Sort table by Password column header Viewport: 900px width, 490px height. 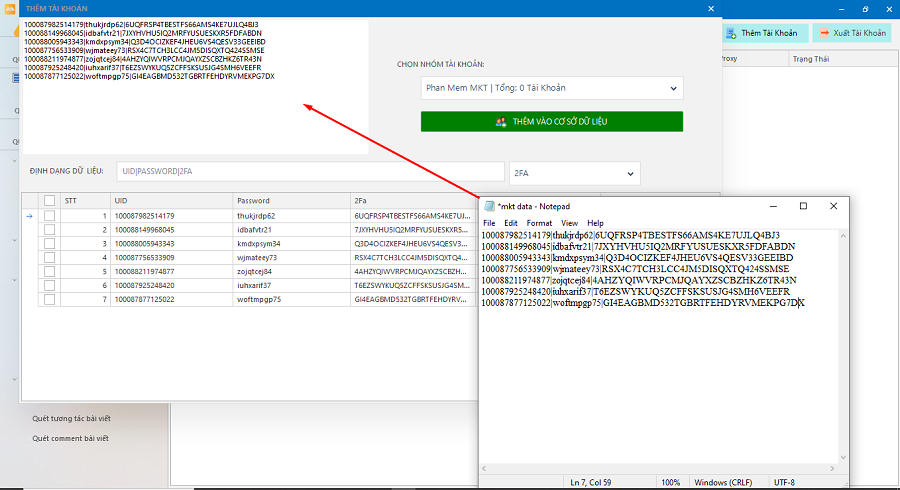click(x=290, y=200)
